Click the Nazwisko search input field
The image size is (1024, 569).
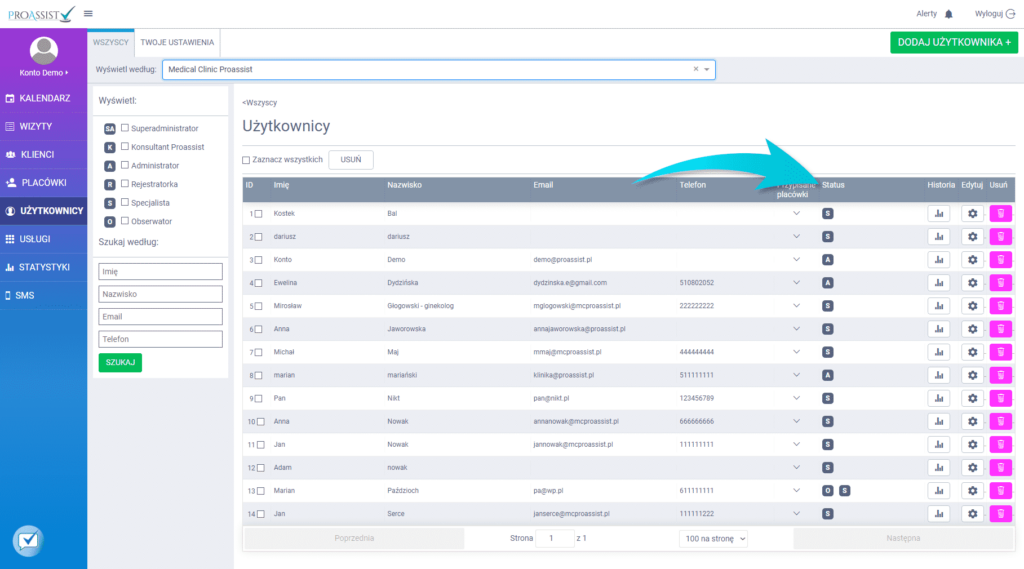click(x=160, y=294)
